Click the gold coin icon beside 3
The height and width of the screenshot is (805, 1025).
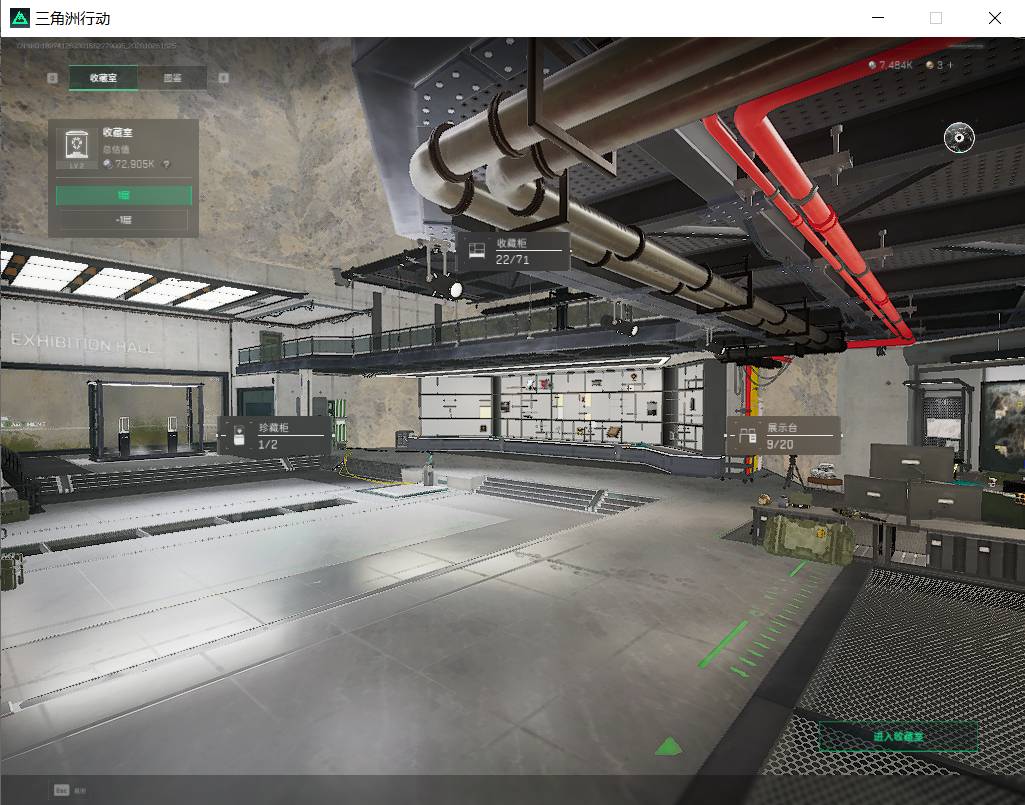click(x=930, y=65)
